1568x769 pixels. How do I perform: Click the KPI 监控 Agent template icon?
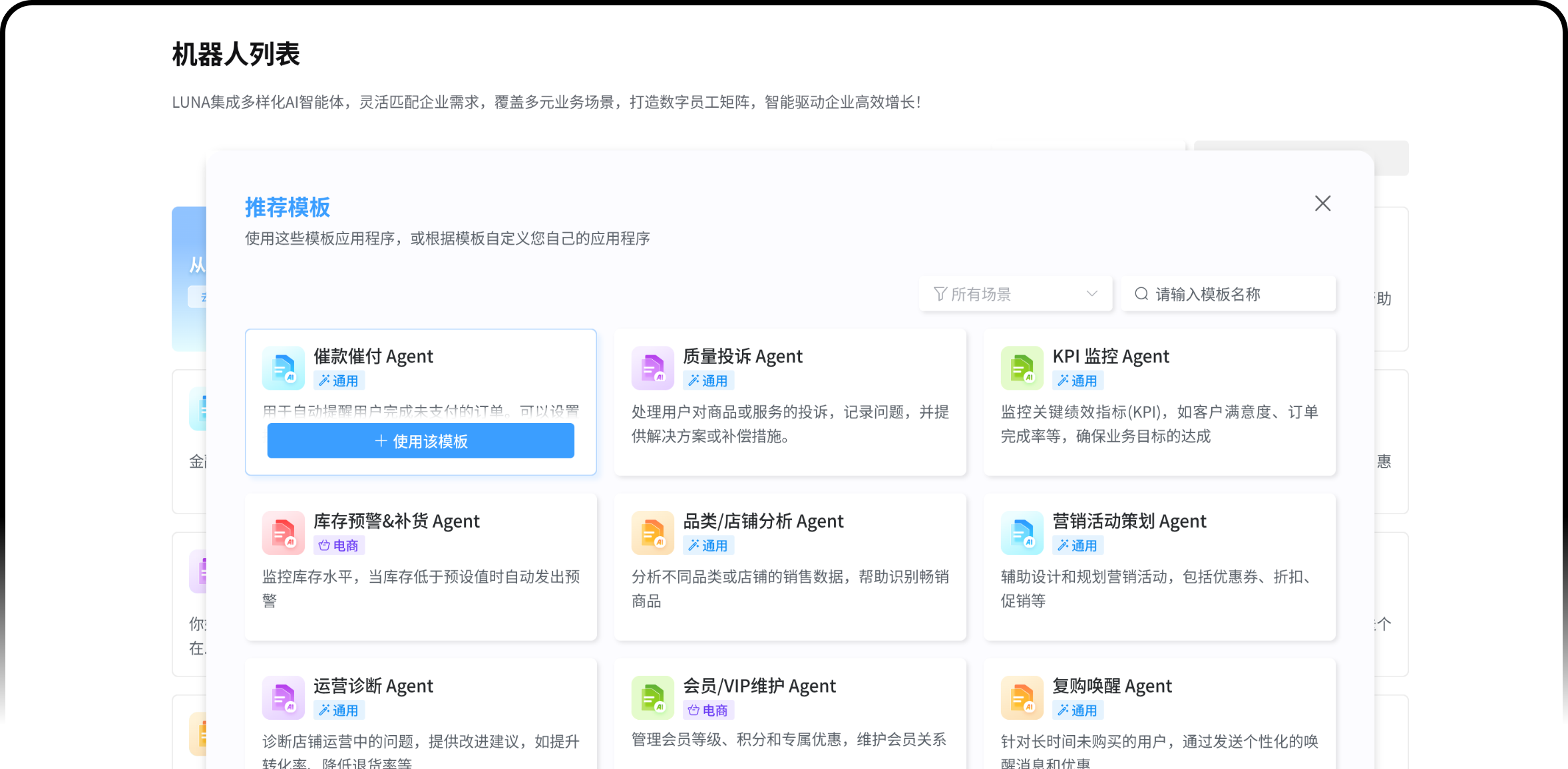pos(1022,367)
